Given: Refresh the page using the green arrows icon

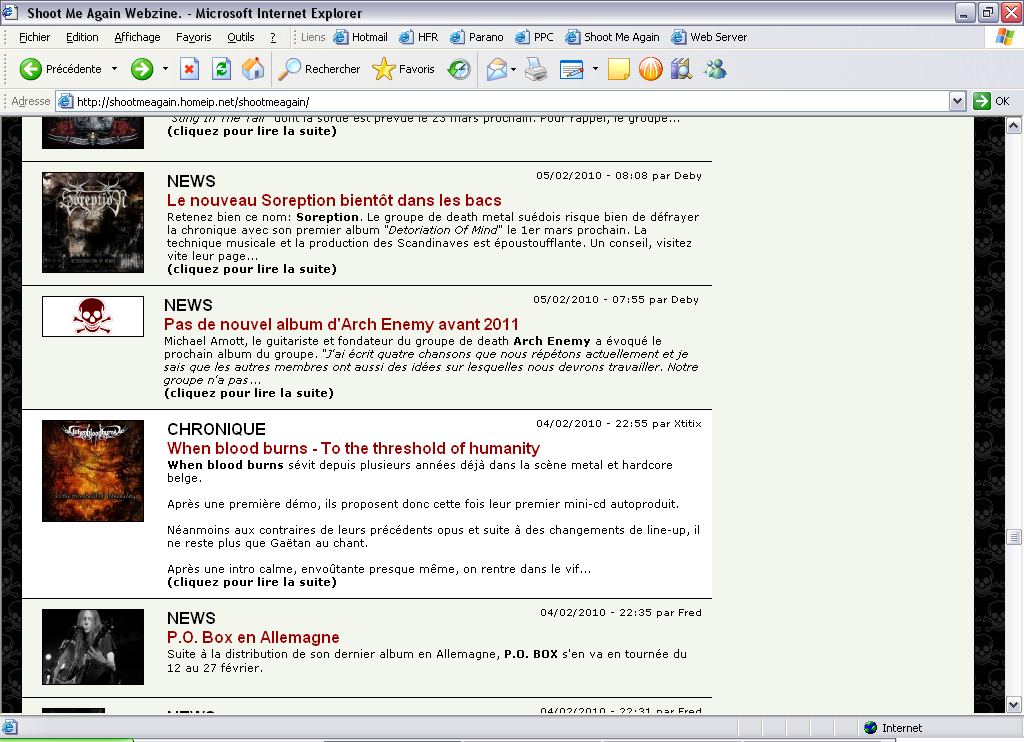Looking at the screenshot, I should 221,69.
